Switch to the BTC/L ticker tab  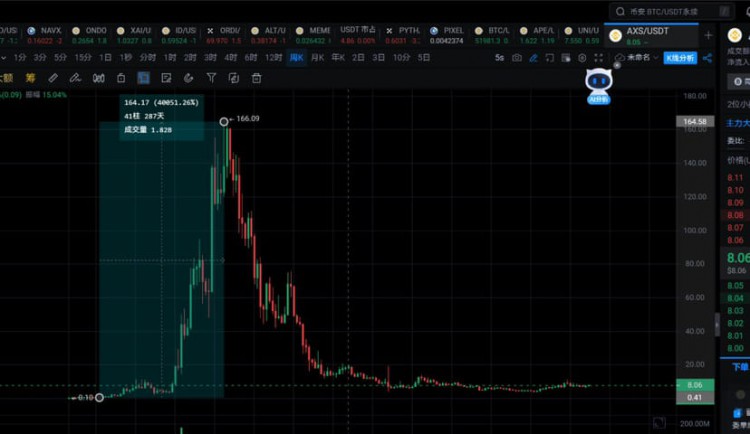pyautogui.click(x=492, y=35)
